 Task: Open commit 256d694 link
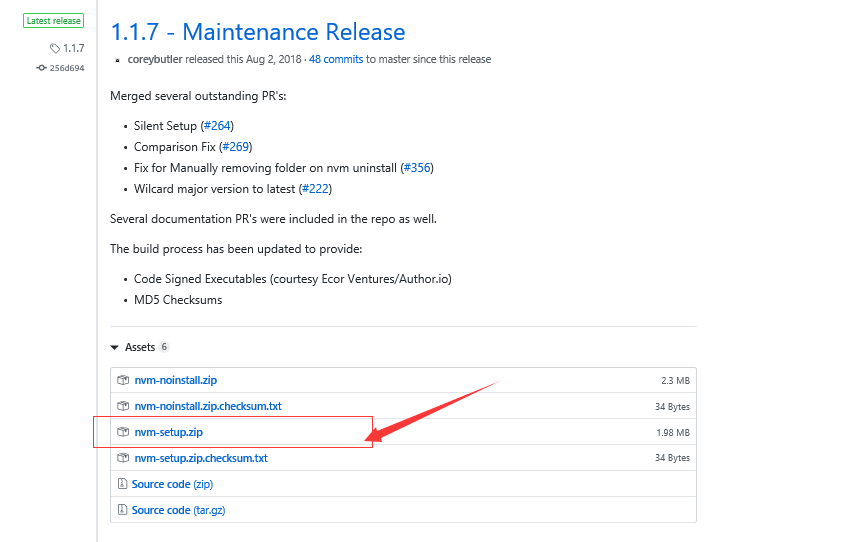(x=67, y=68)
